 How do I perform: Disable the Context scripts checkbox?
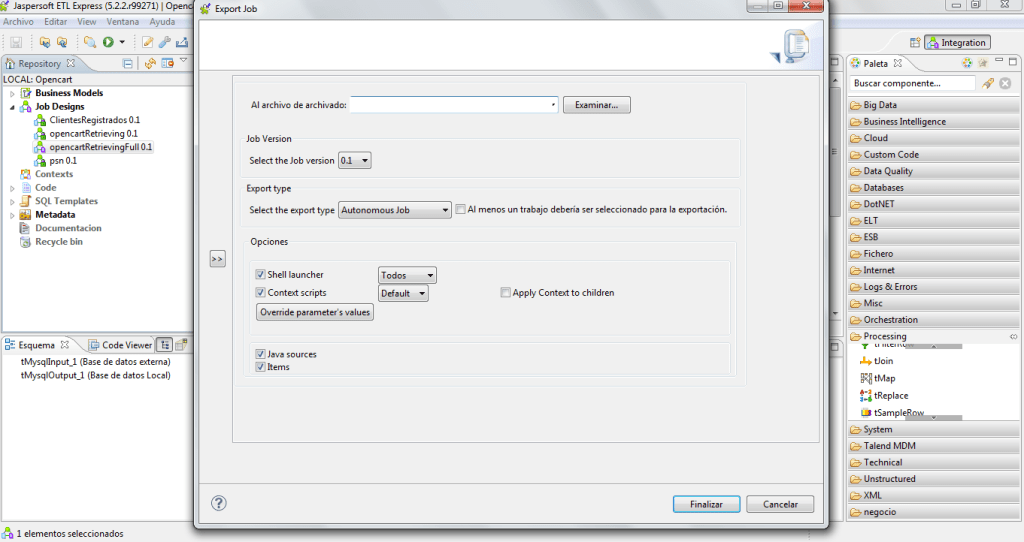point(260,293)
